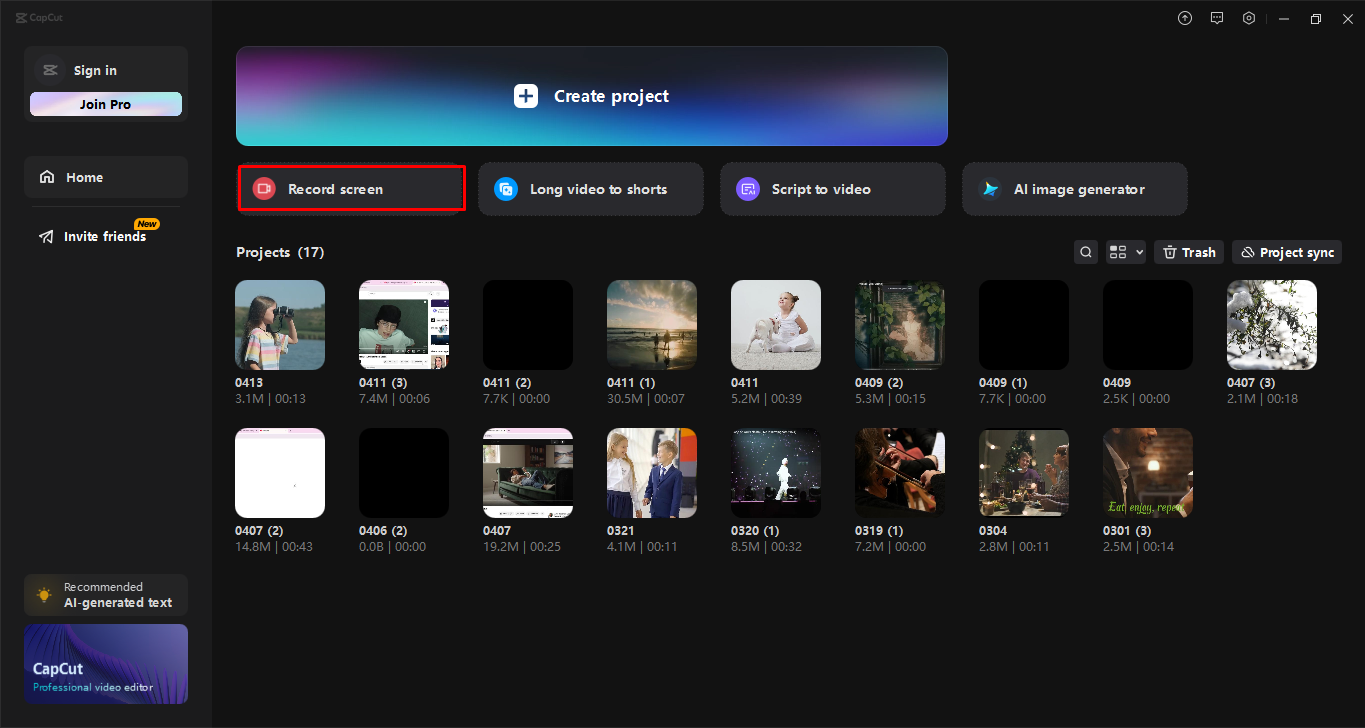1365x728 pixels.
Task: Select the 0319 (1) project thumbnail
Action: [900, 473]
